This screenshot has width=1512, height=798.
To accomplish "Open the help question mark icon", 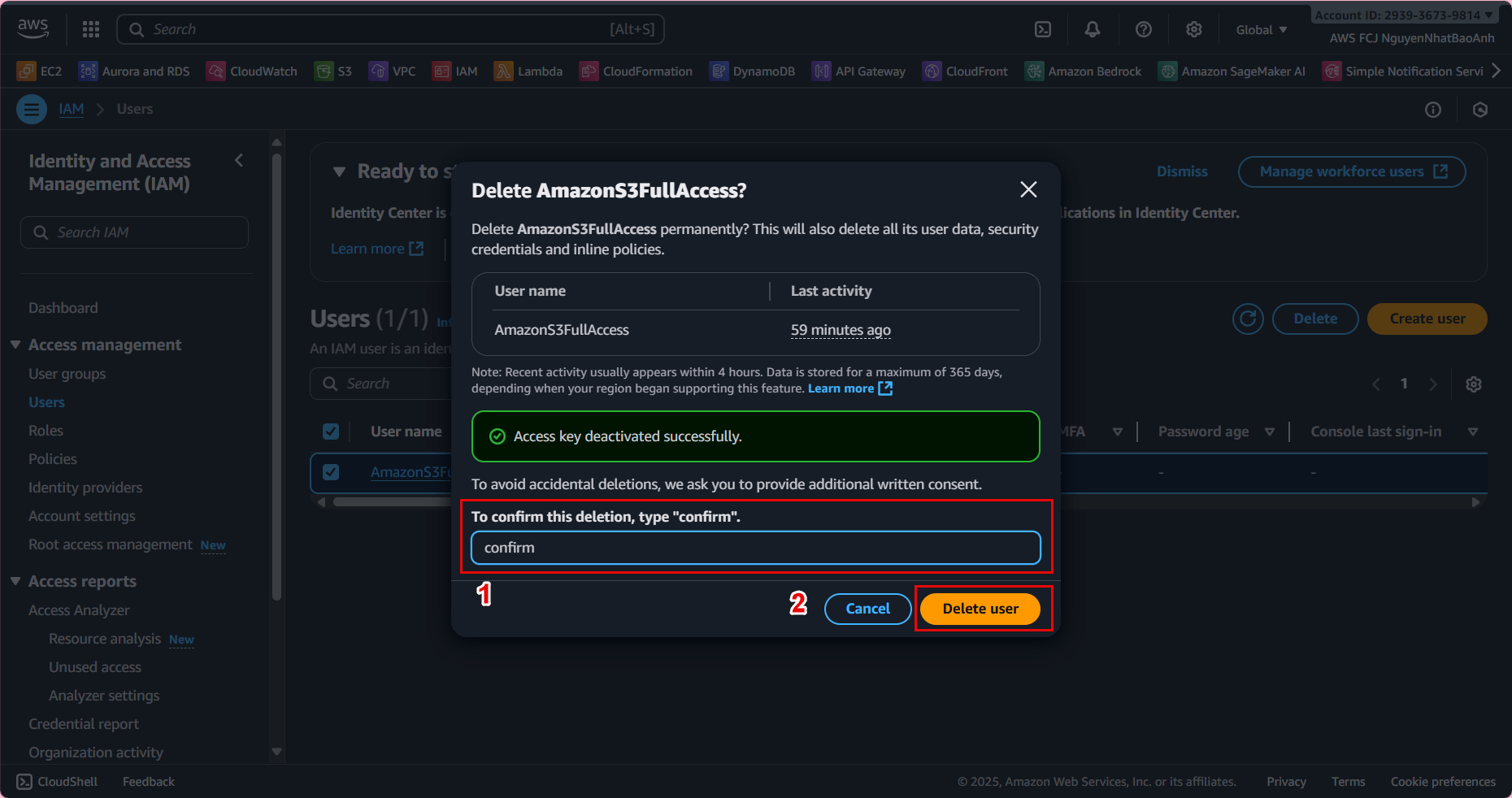I will click(1144, 29).
